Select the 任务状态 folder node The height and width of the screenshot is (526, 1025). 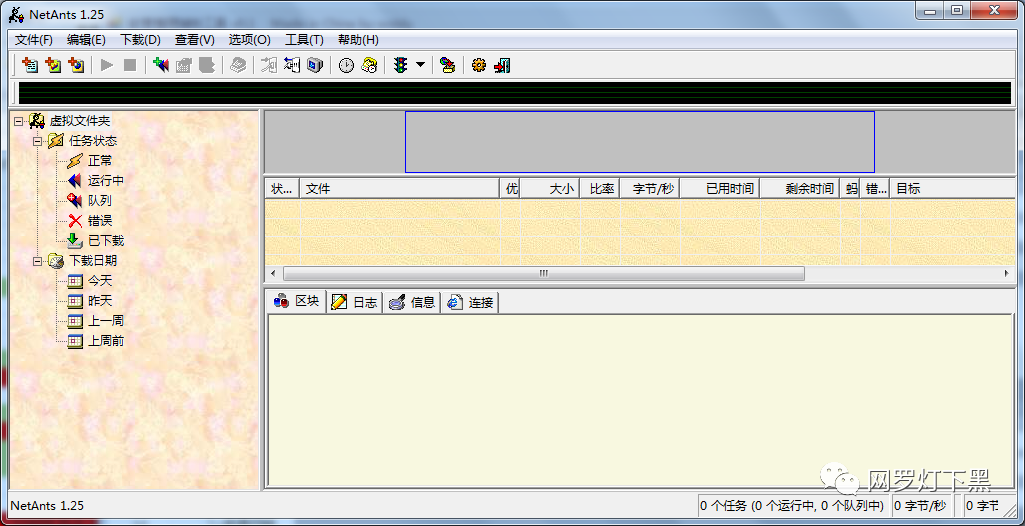pyautogui.click(x=93, y=141)
